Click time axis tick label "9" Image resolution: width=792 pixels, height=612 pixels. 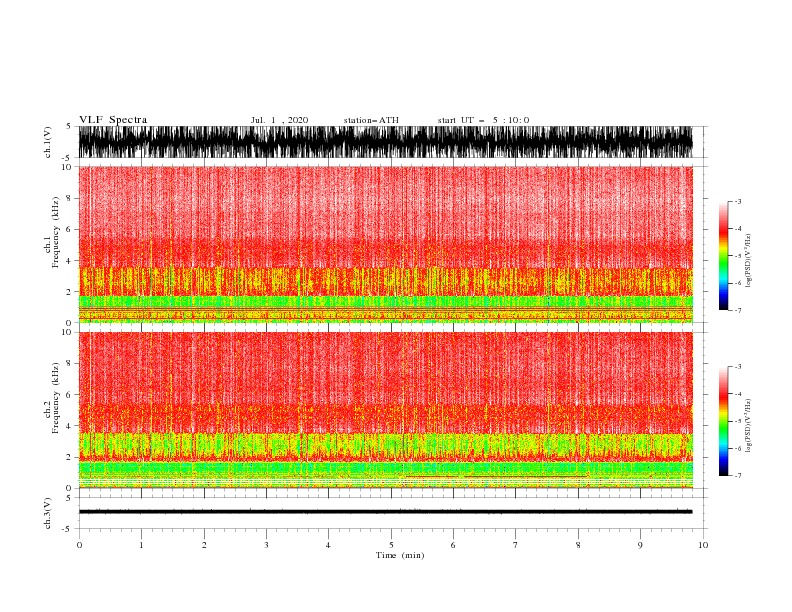(640, 545)
